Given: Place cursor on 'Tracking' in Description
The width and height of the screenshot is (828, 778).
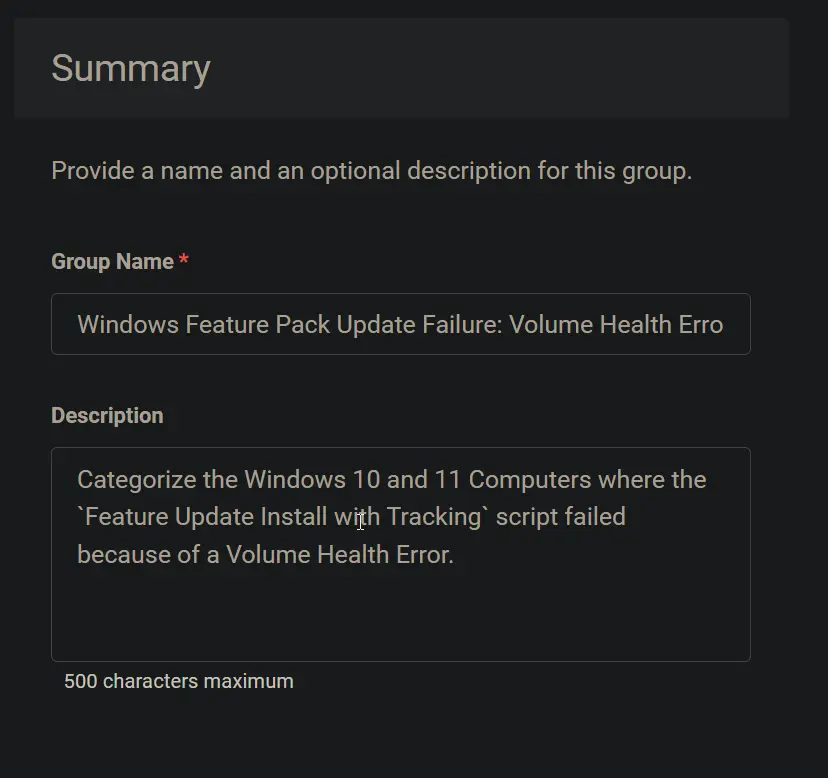Looking at the screenshot, I should point(434,517).
